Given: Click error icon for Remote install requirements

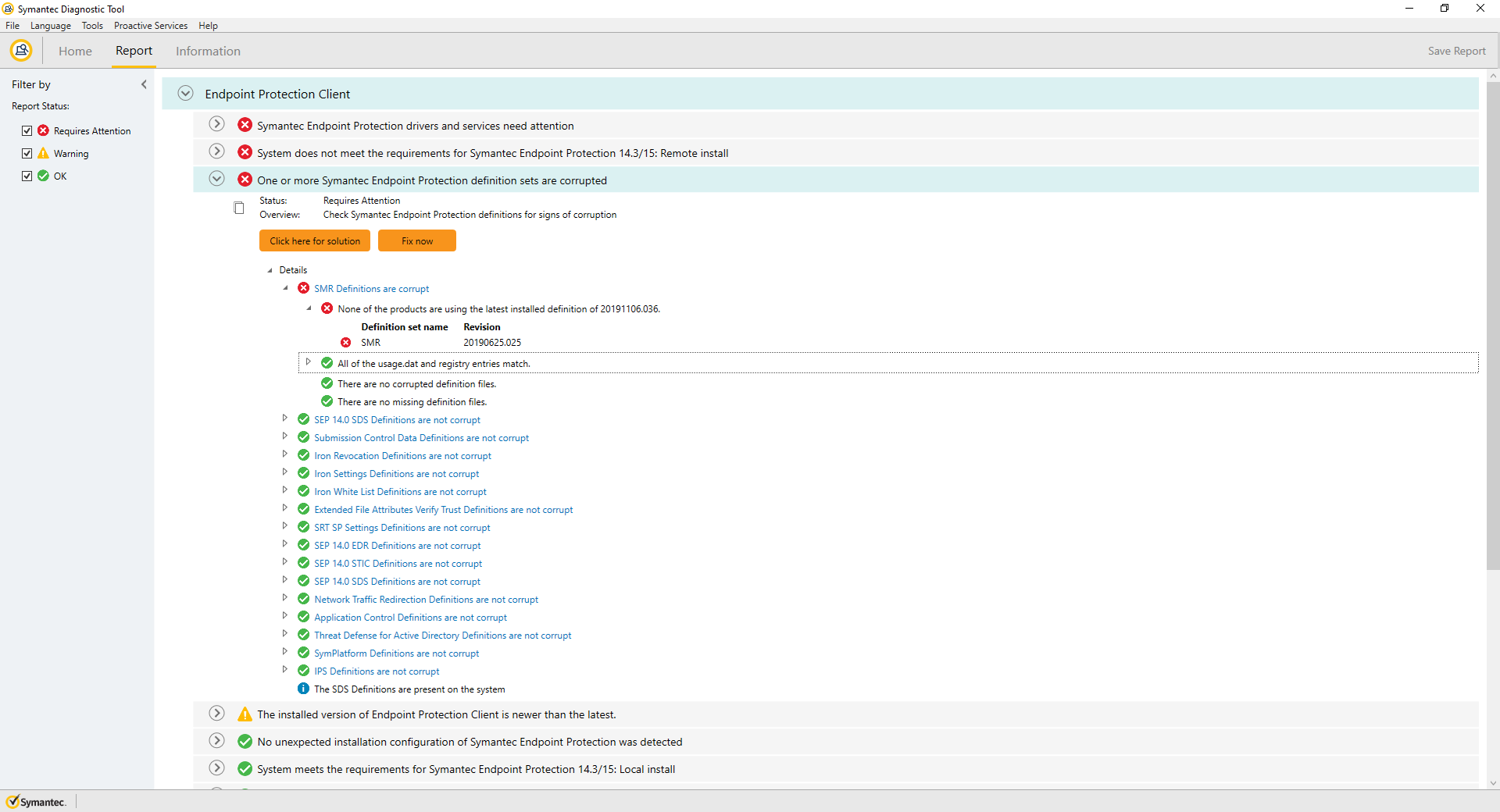Looking at the screenshot, I should click(245, 152).
